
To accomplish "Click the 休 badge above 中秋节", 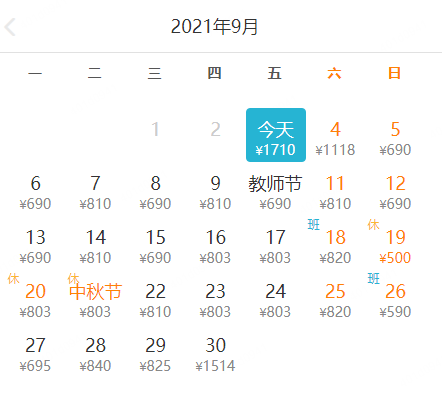I will coord(73,278).
